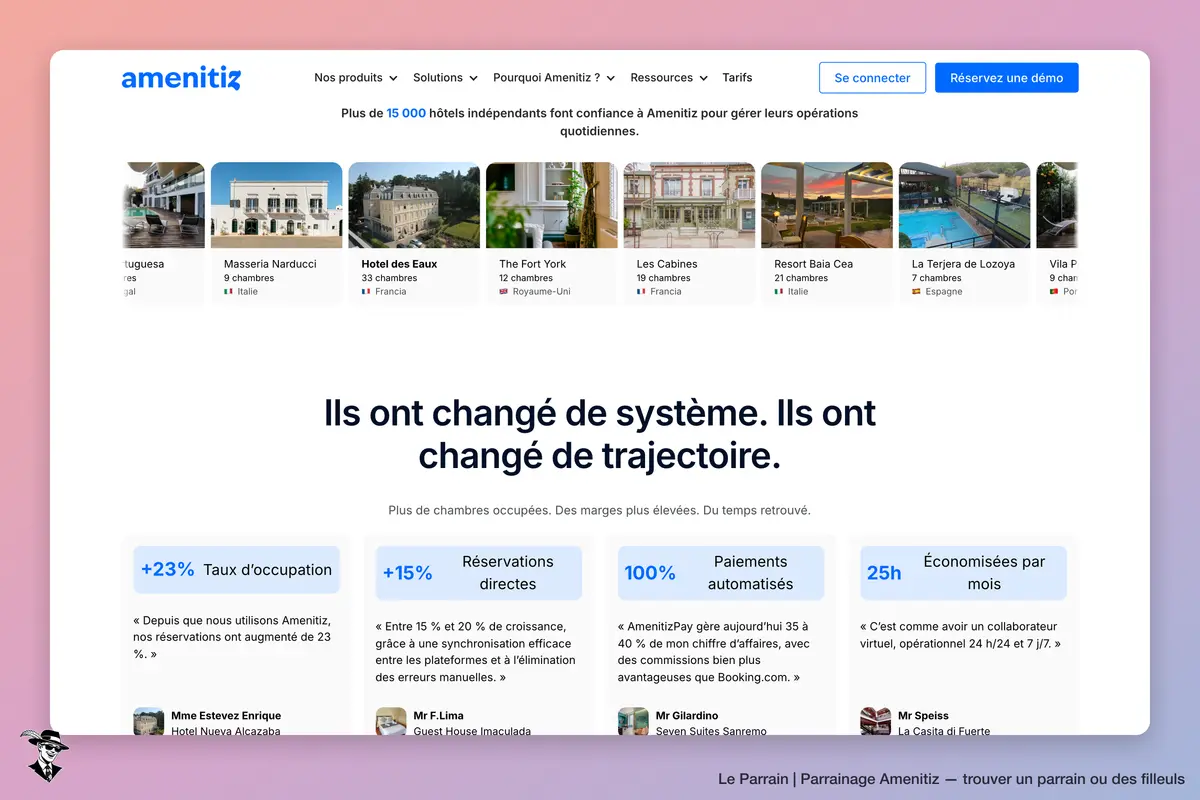1200x800 pixels.
Task: Open the Les Cabines photo
Action: click(690, 205)
